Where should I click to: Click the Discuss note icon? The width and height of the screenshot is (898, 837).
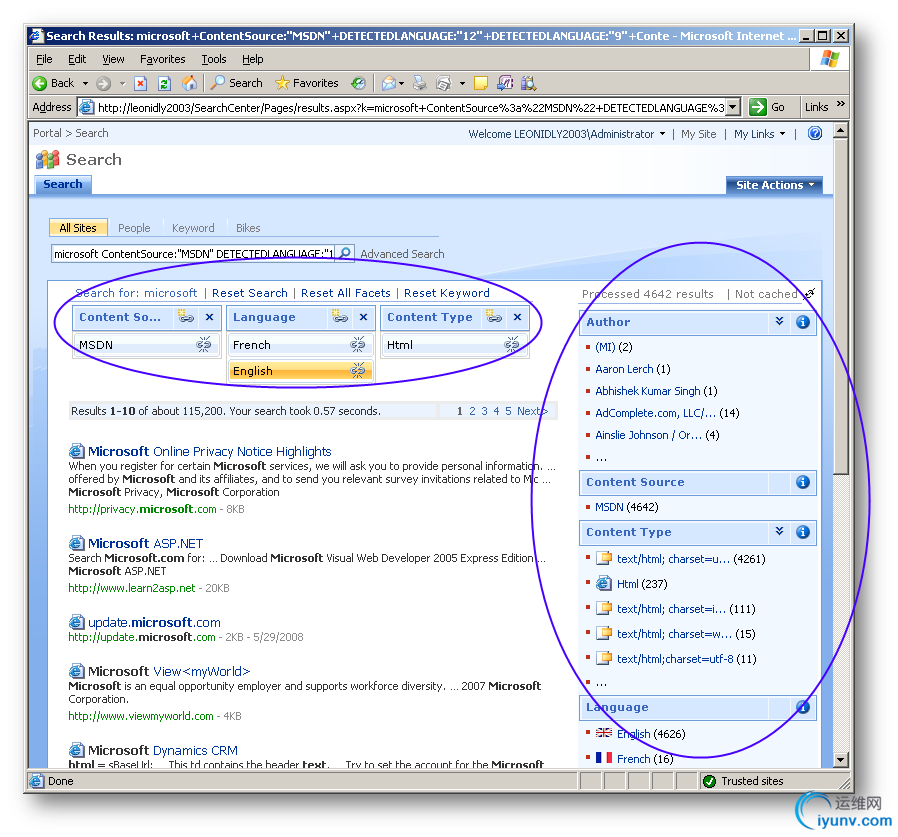481,84
